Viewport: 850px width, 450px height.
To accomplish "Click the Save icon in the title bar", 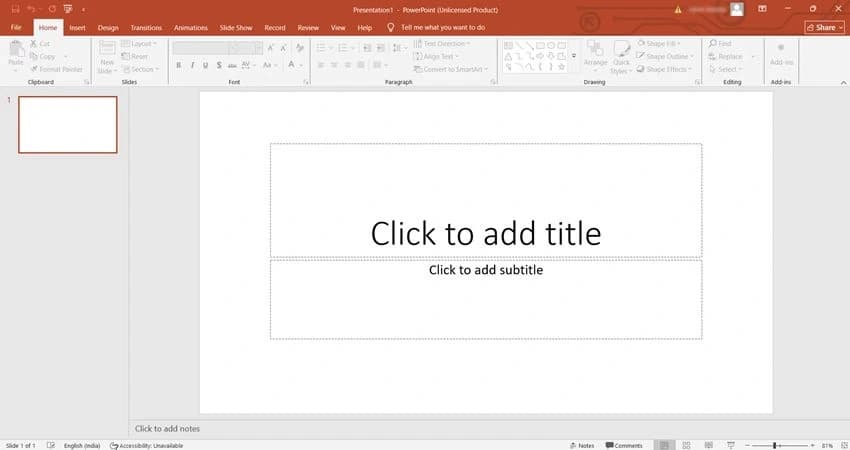I will tap(15, 9).
